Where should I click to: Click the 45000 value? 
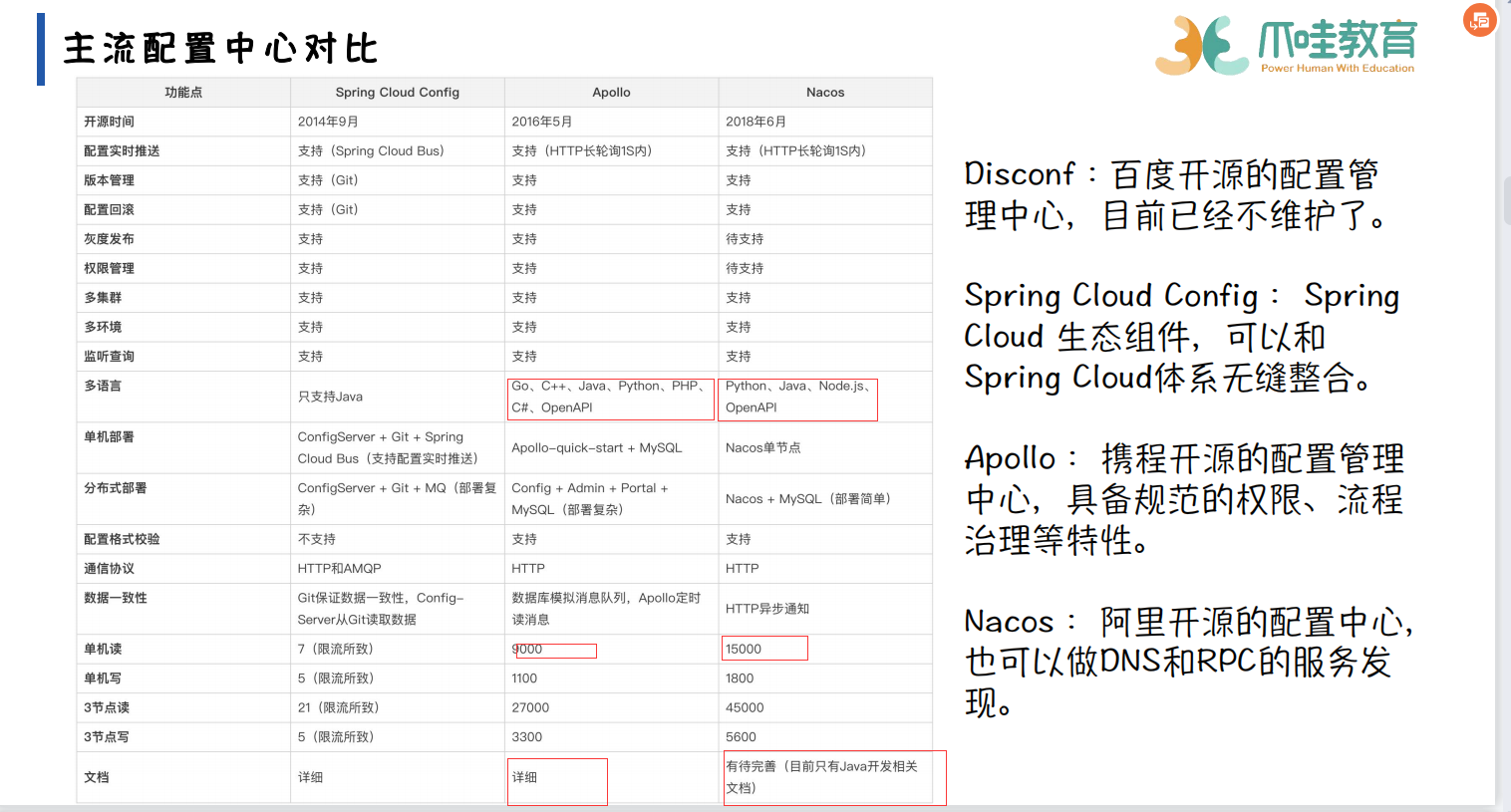745,708
